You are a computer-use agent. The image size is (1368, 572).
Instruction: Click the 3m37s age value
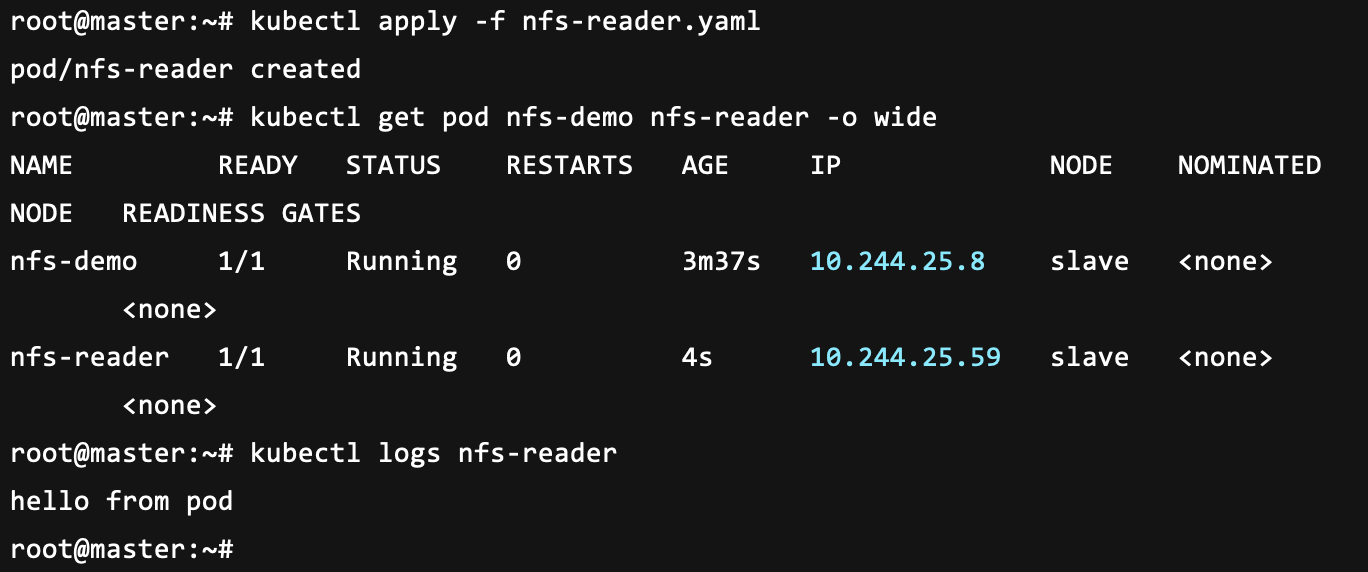(x=721, y=262)
